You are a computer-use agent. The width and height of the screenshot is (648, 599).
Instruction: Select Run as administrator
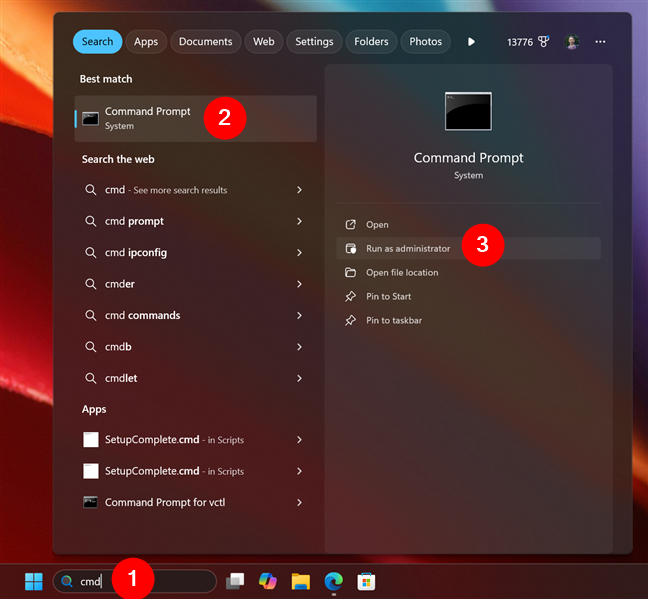coord(408,248)
